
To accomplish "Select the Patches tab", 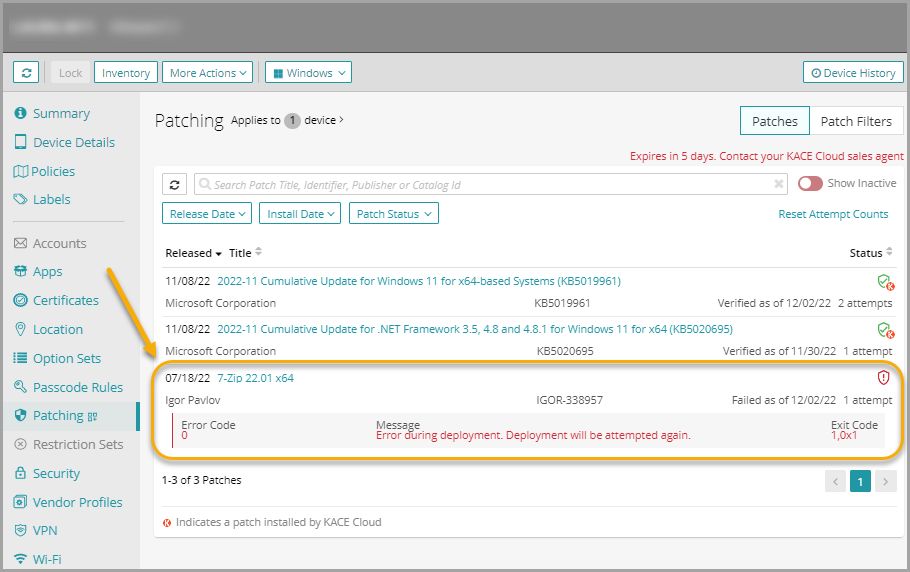I will tap(774, 121).
